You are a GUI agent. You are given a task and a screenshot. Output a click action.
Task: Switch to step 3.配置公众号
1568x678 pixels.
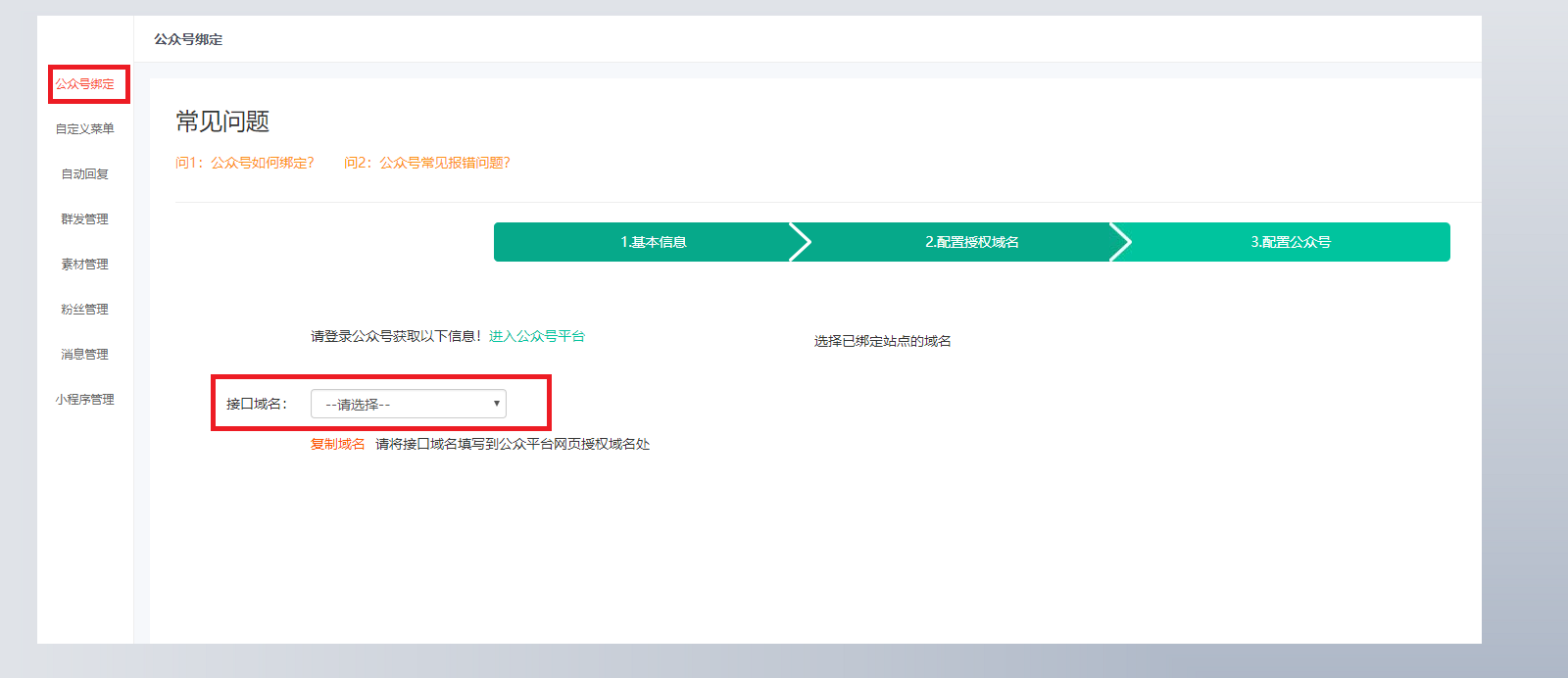coord(1291,242)
